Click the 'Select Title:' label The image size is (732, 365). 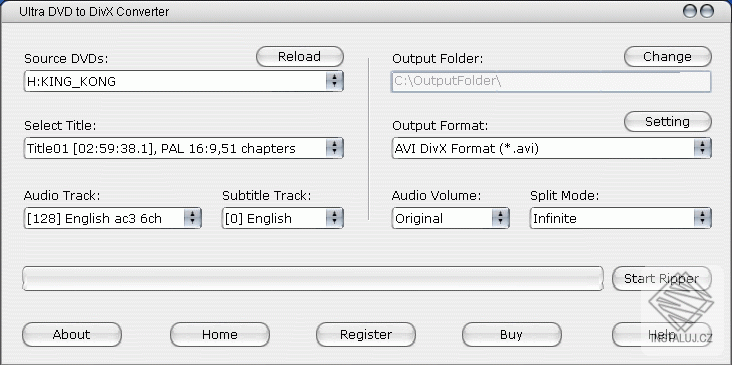[x=60, y=126]
